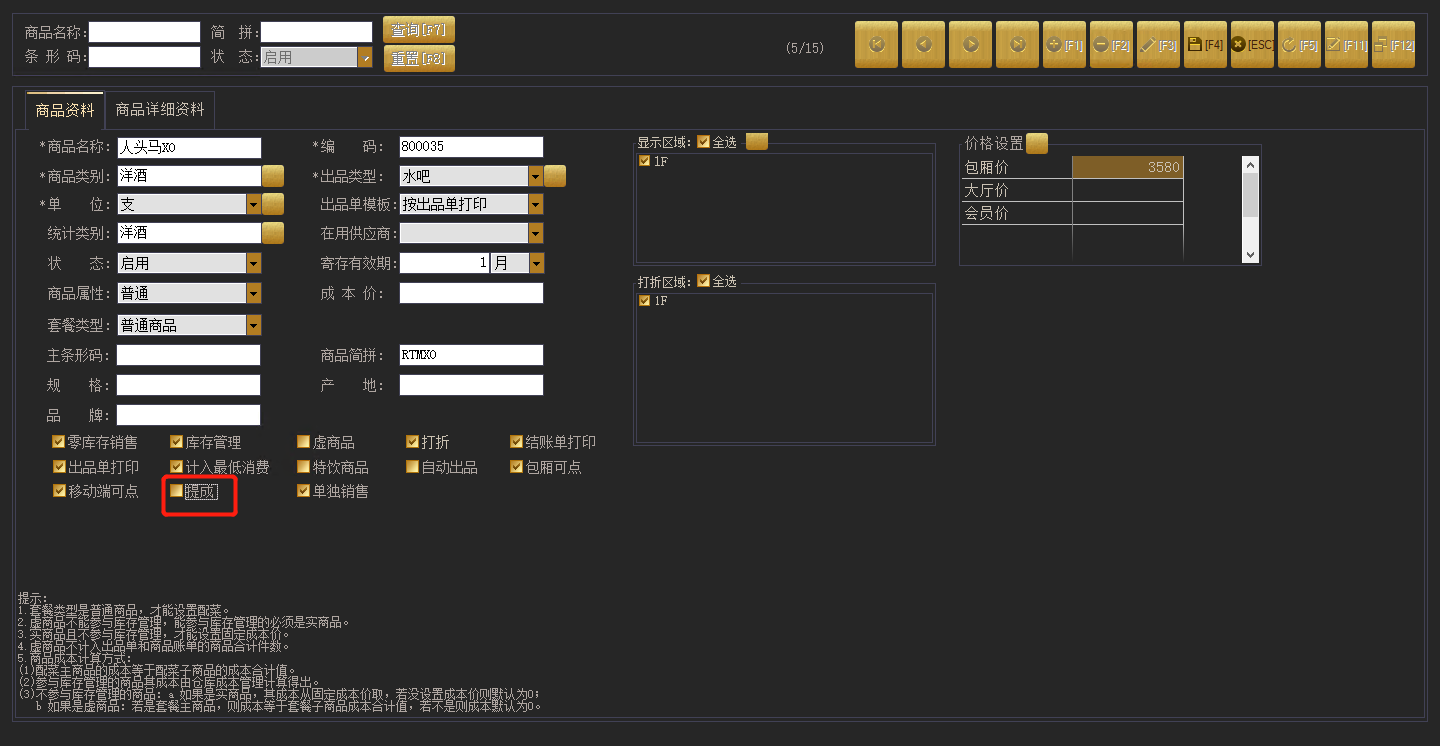Open the form 状态 启用 dropdown
The width and height of the screenshot is (1440, 746).
[x=254, y=264]
